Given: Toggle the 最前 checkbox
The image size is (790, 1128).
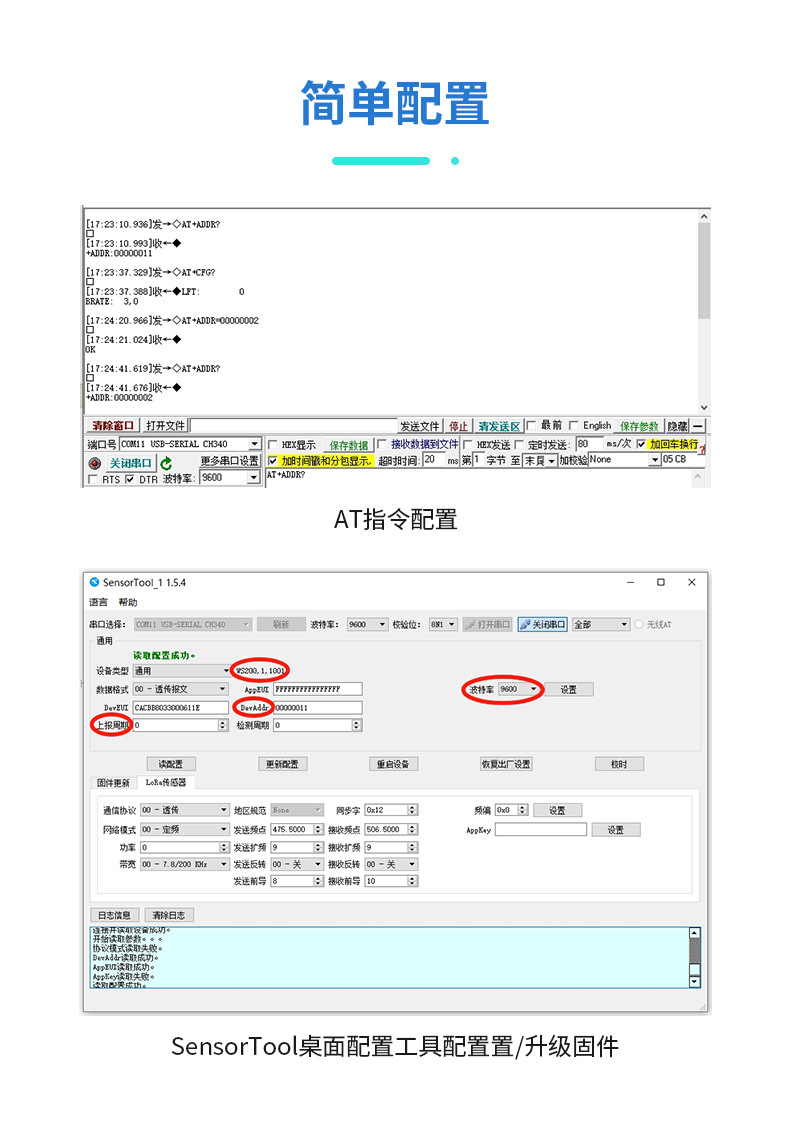Looking at the screenshot, I should (531, 426).
